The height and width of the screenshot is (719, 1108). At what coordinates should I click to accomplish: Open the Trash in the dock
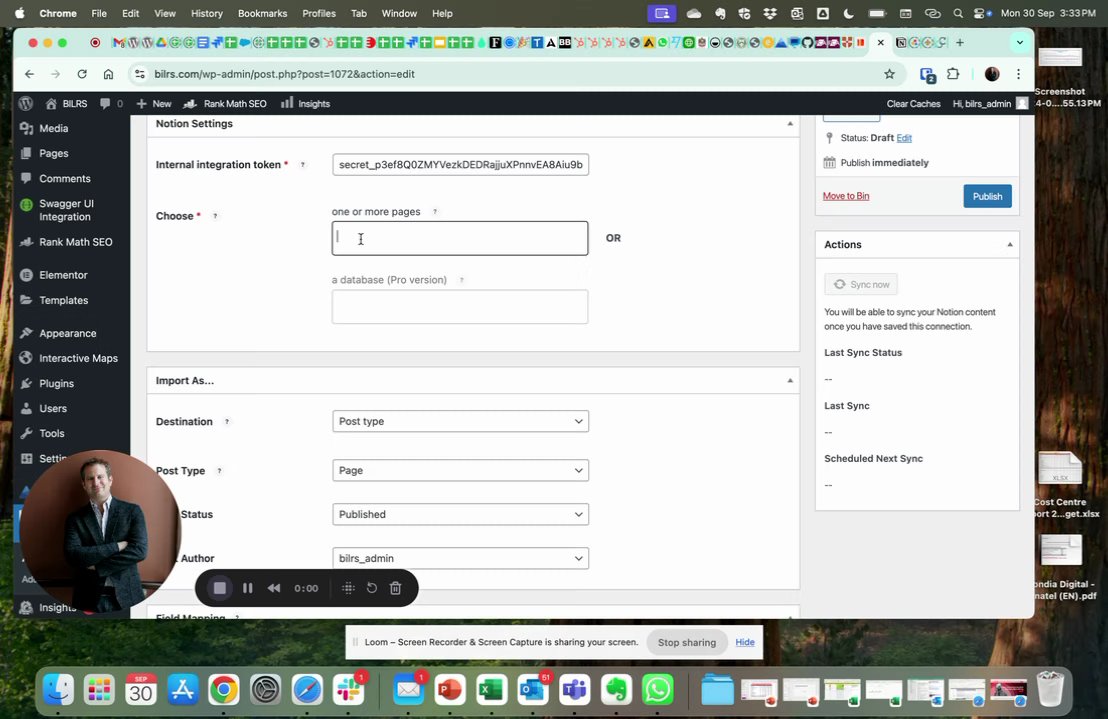(1050, 689)
